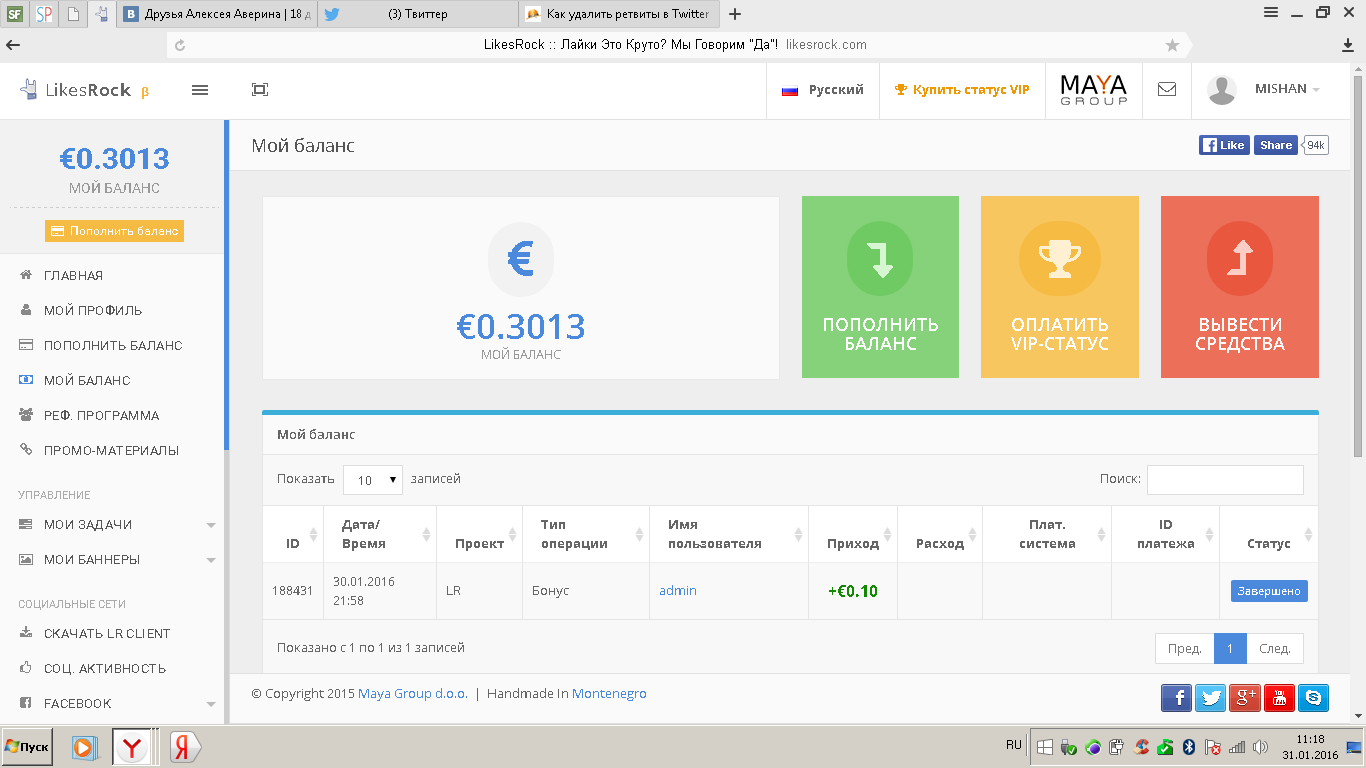
Task: Select page 1 in pagination
Action: pyautogui.click(x=1230, y=648)
